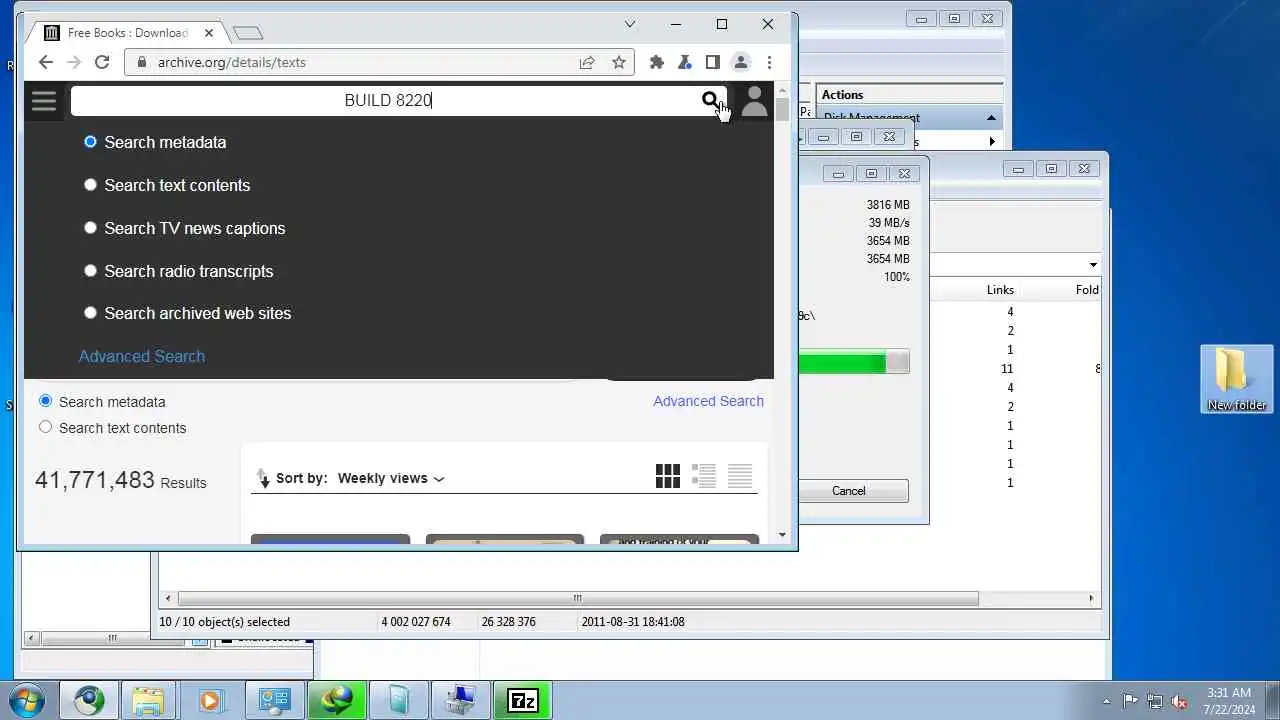Open Windows Media Player taskbar icon
1280x720 pixels.
[x=211, y=701]
